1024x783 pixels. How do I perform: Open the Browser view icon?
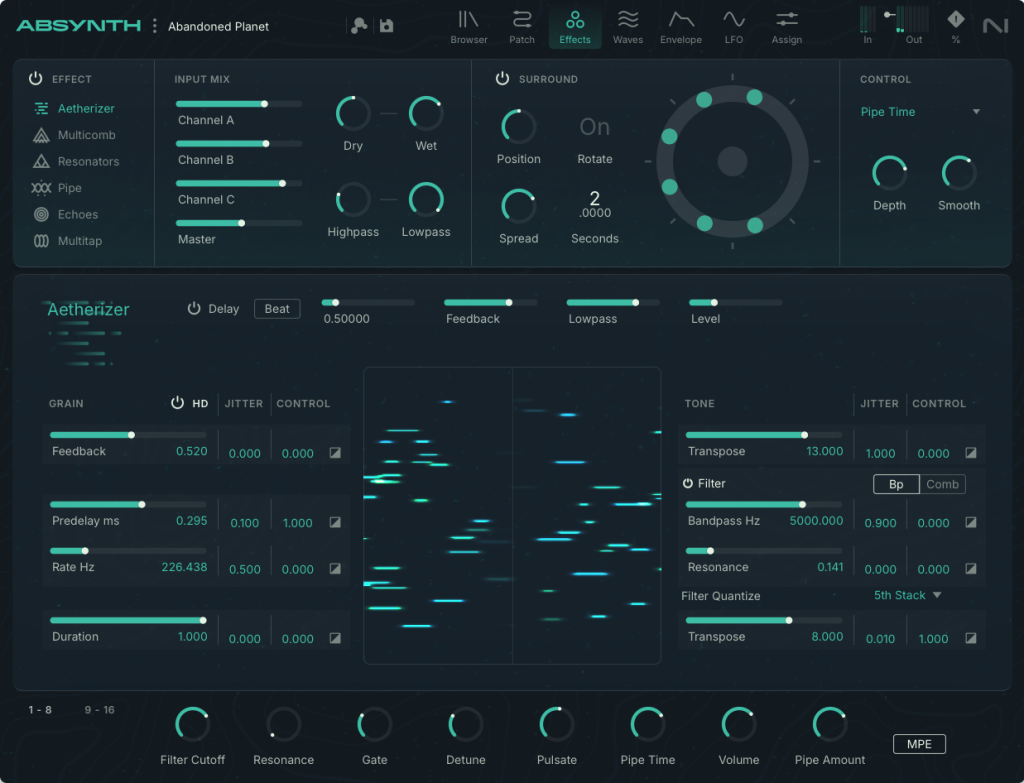(x=468, y=19)
